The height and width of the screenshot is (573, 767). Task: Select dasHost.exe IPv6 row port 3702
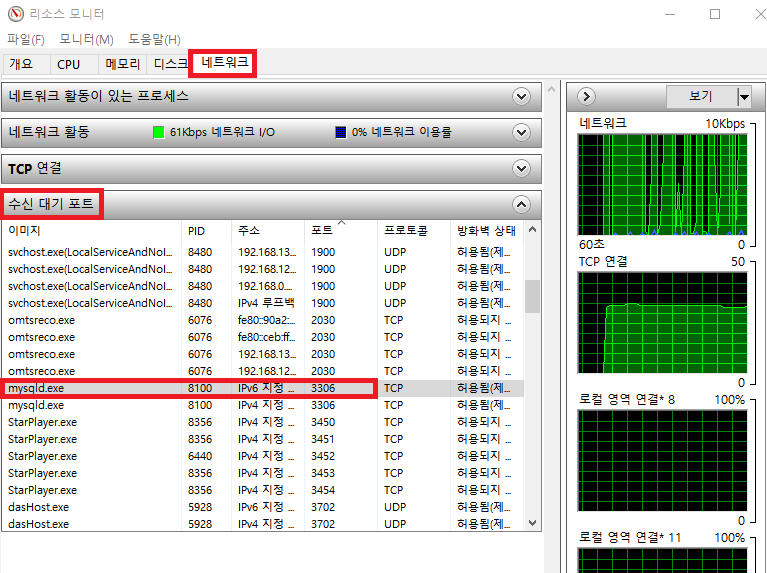coord(263,507)
